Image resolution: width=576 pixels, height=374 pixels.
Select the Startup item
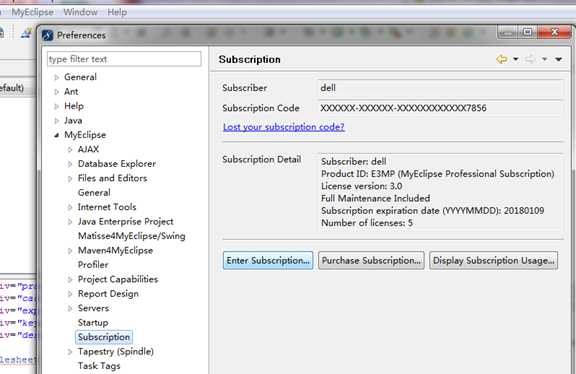(x=93, y=323)
